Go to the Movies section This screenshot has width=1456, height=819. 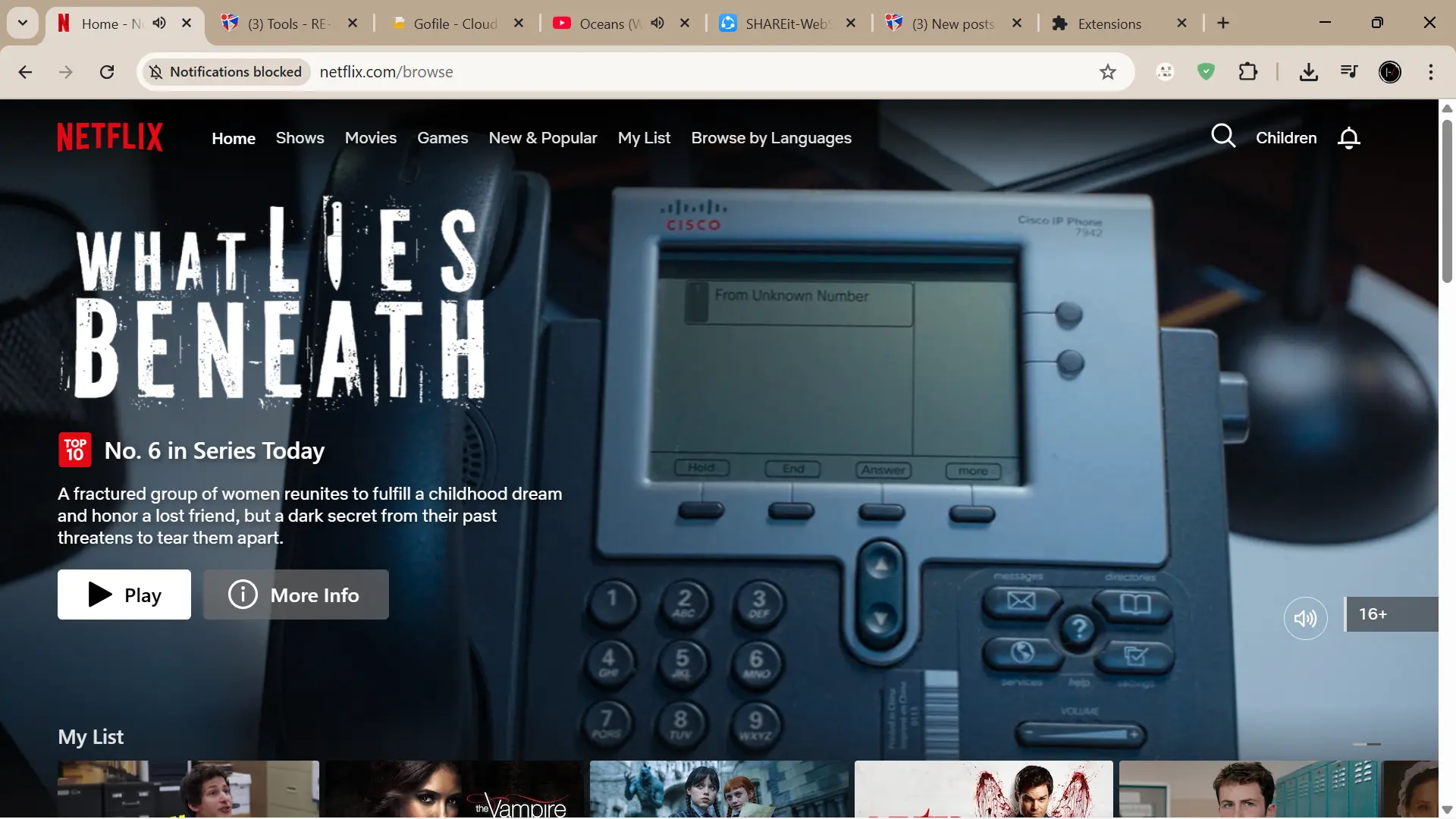(371, 138)
